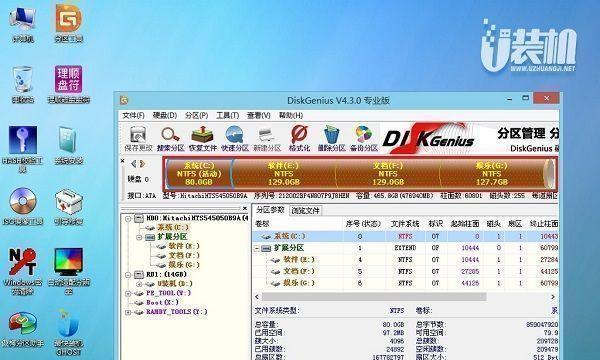The image size is (600, 360).
Task: Click the 起始柱面 column header
Action: click(x=465, y=224)
